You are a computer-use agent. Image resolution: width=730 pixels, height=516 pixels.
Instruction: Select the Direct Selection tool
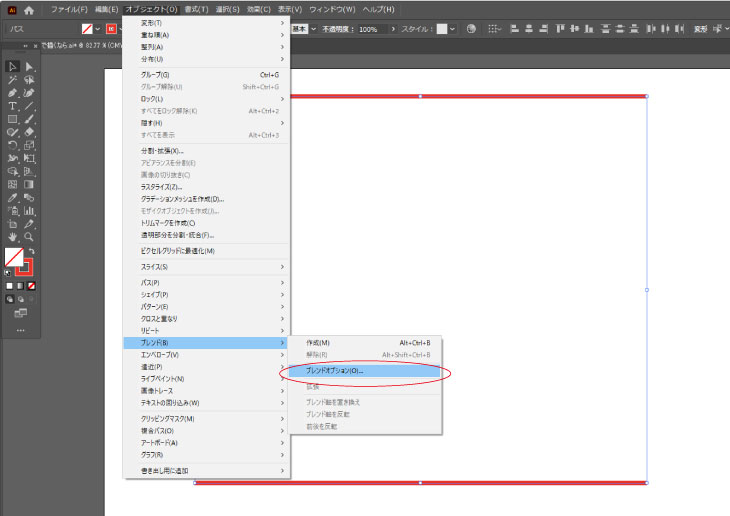click(29, 66)
